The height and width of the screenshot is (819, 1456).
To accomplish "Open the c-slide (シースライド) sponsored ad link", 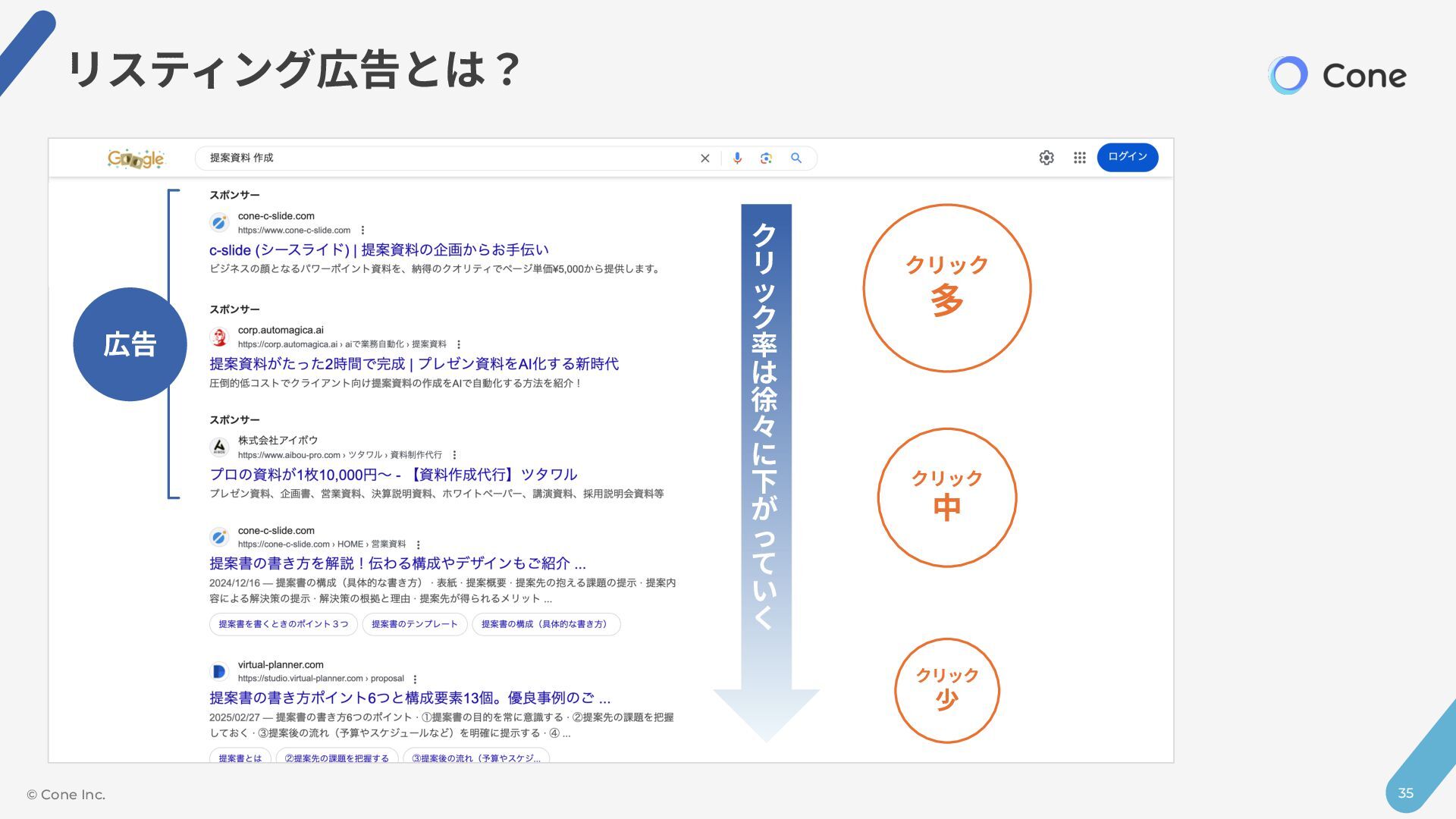I will 378,249.
